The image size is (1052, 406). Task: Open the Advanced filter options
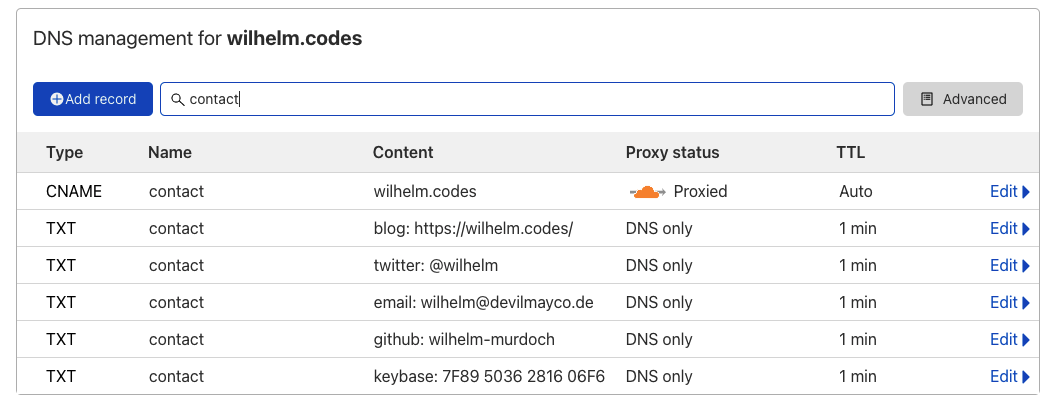(962, 99)
